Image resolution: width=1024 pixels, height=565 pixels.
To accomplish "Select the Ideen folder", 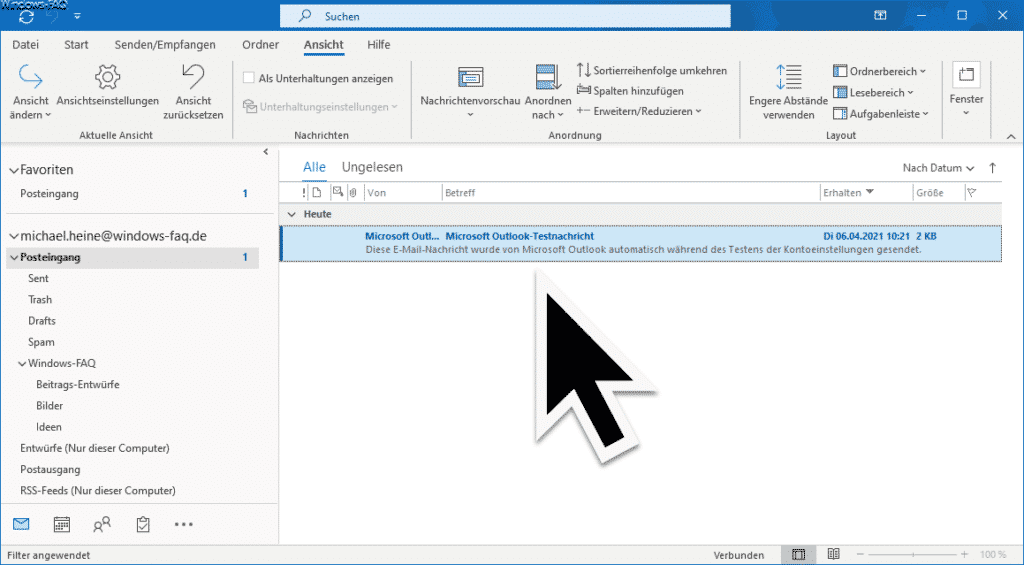I will click(x=49, y=427).
